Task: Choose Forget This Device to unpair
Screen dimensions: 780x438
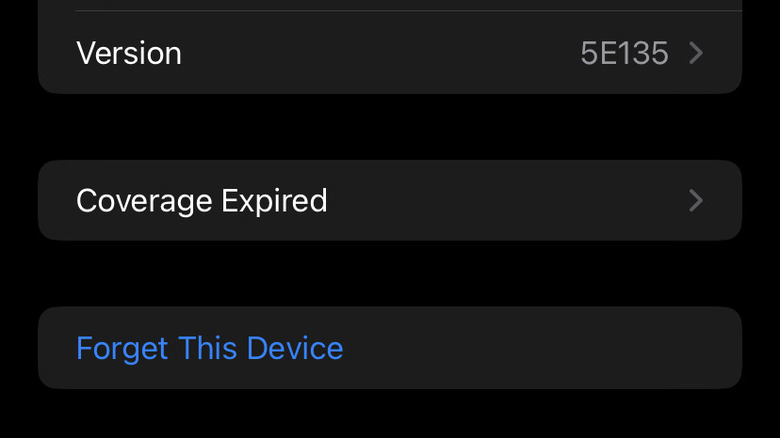Action: click(x=210, y=348)
